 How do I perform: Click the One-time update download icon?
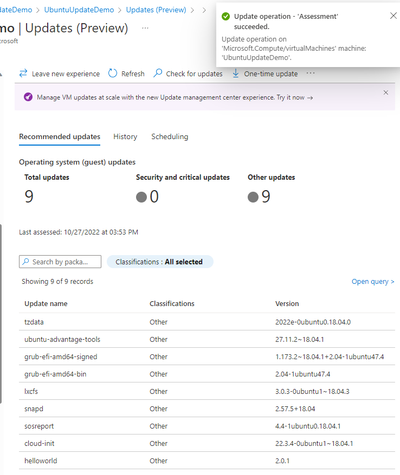click(235, 73)
